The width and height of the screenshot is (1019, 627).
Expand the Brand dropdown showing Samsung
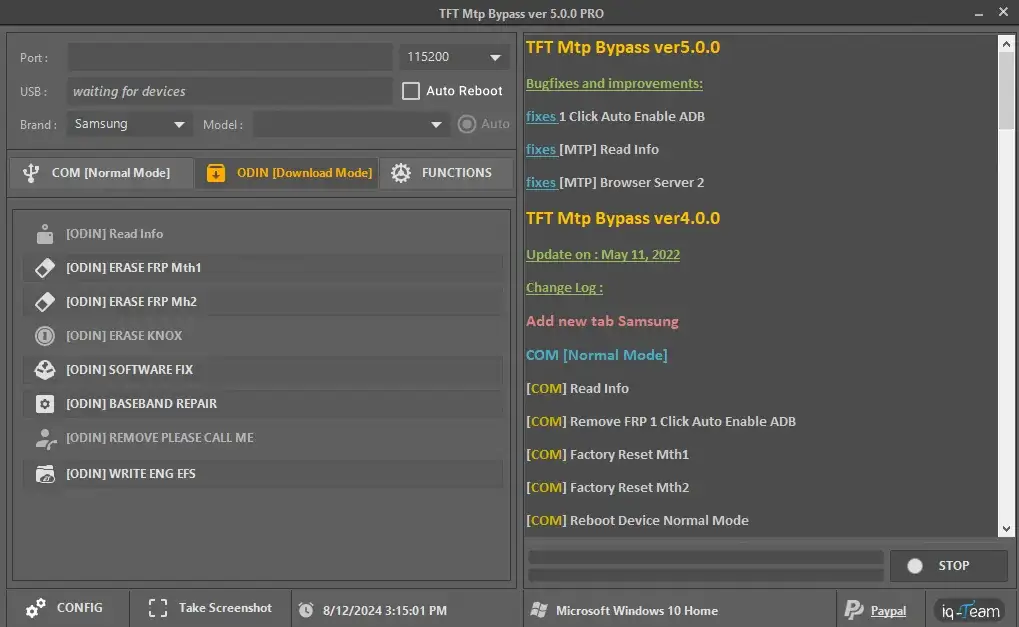tap(131, 125)
